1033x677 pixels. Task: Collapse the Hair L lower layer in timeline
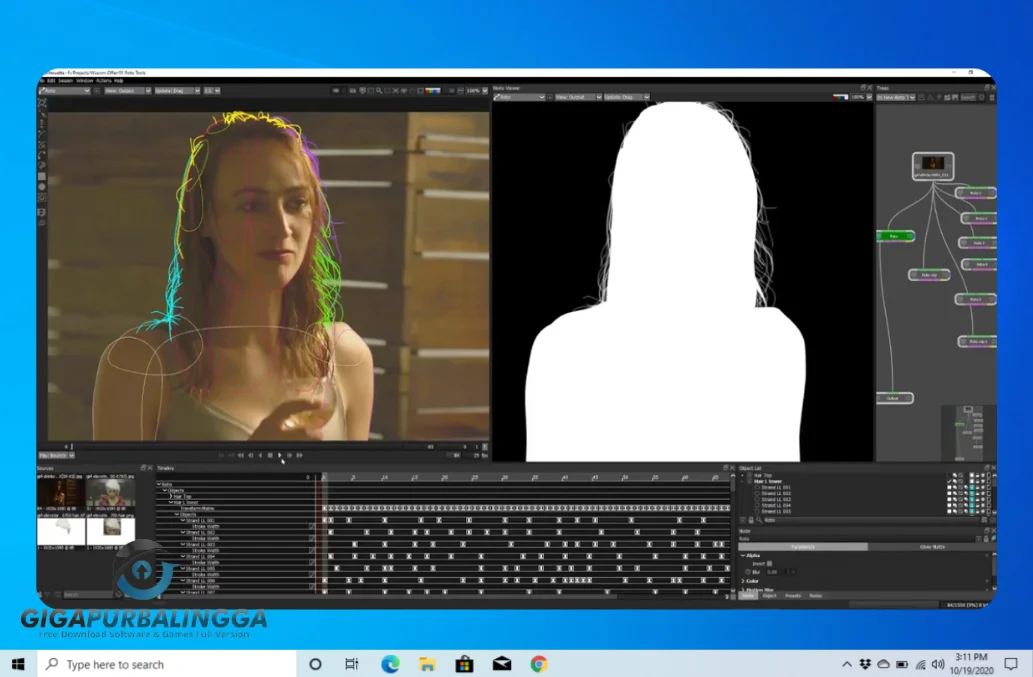pyautogui.click(x=171, y=502)
